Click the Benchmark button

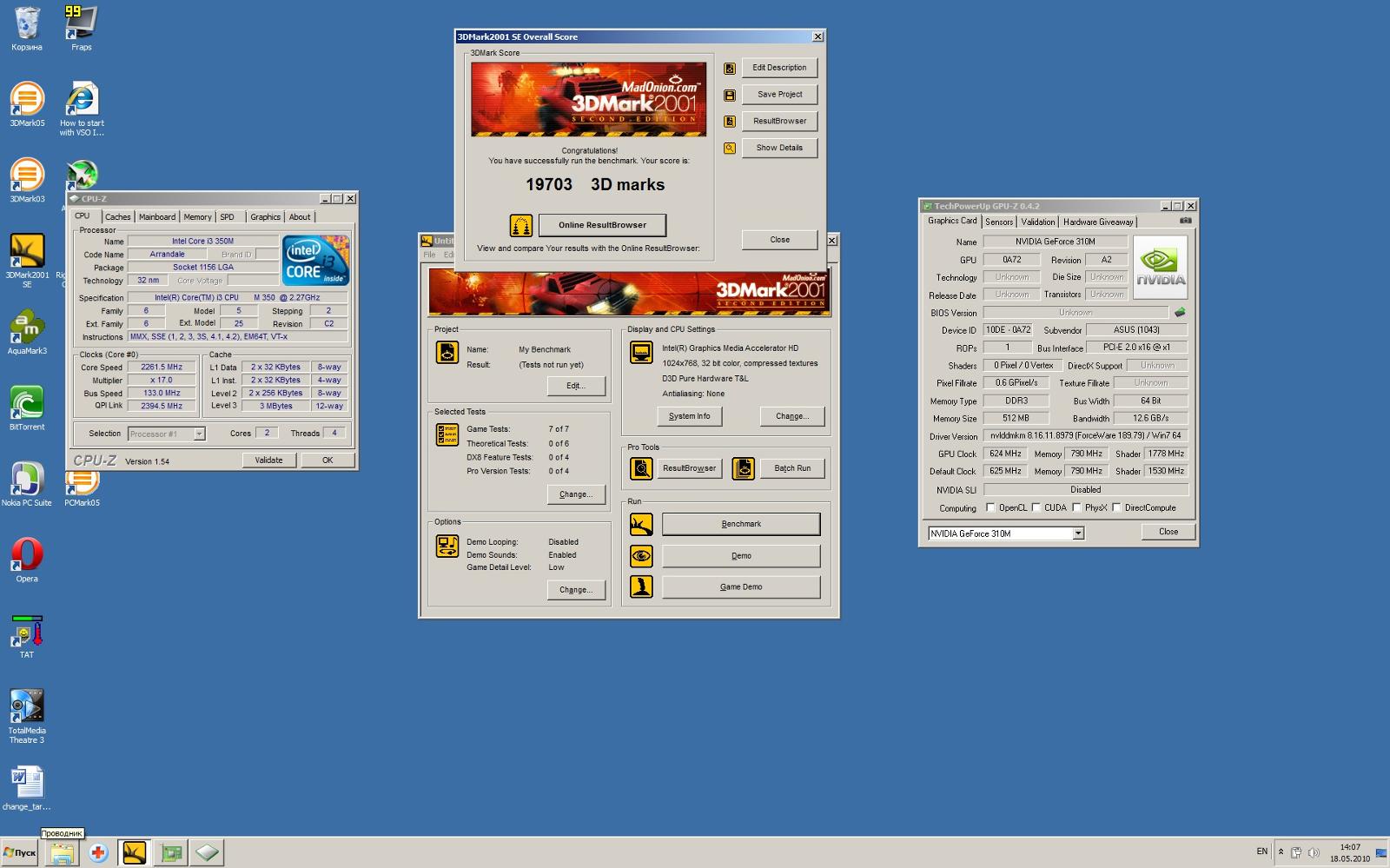click(741, 524)
